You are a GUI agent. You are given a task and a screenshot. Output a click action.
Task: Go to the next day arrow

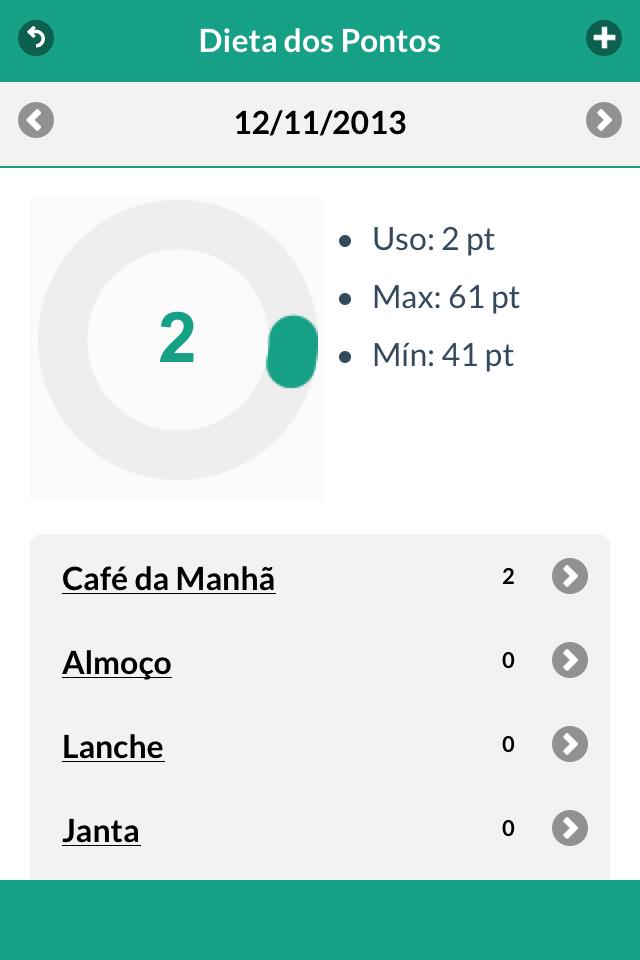pos(604,121)
